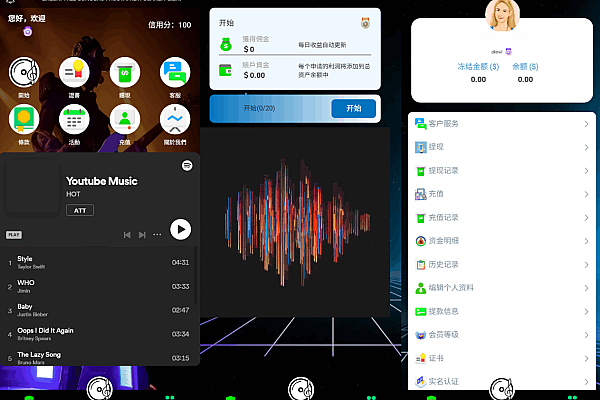The height and width of the screenshot is (400, 600).
Task: Tap bottom disc icon on the home screen
Action: coord(100,389)
